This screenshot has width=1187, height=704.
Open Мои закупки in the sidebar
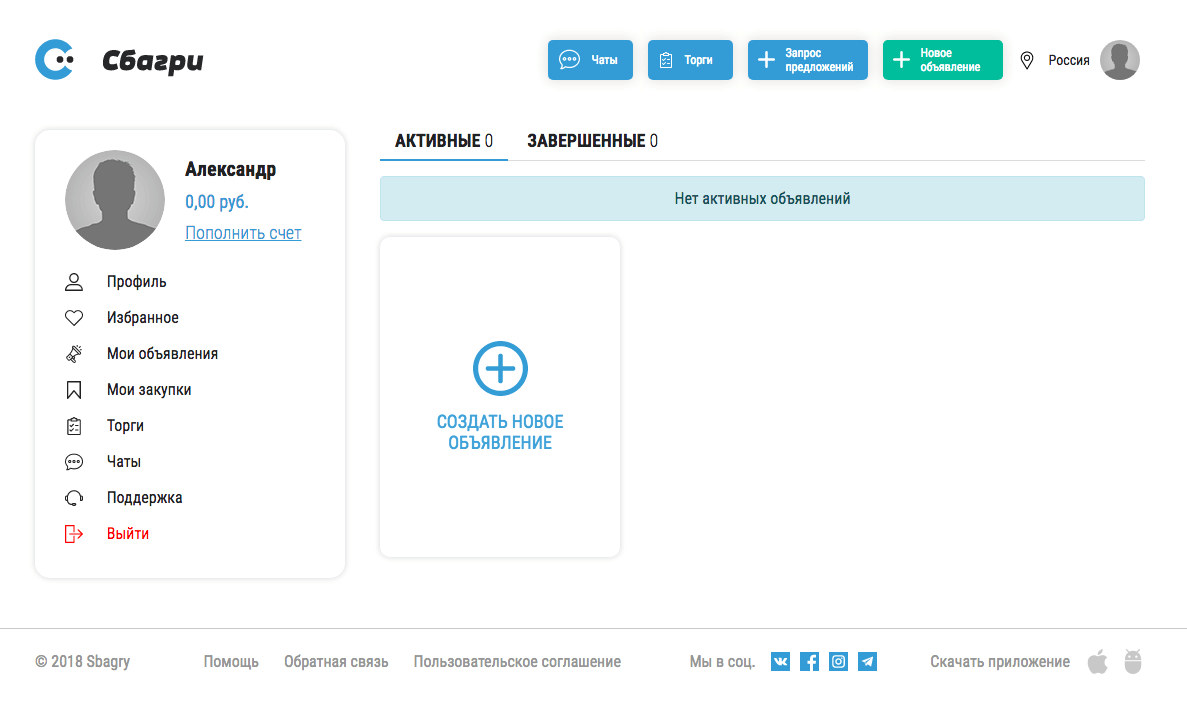[x=149, y=390]
